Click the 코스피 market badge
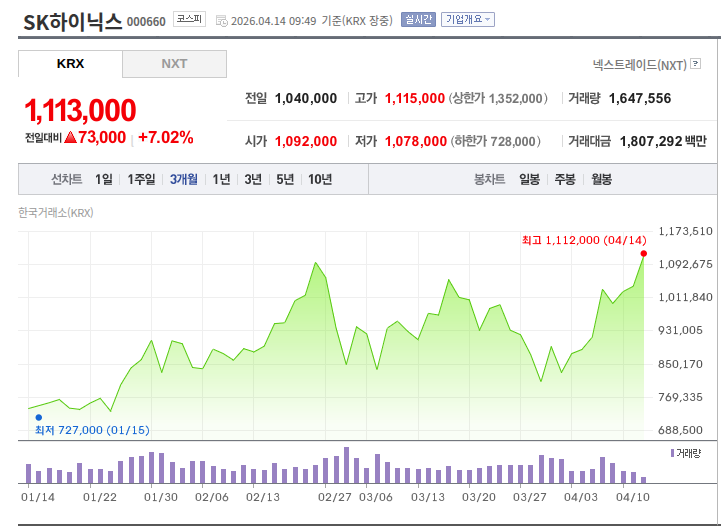This screenshot has width=721, height=526. pos(189,19)
